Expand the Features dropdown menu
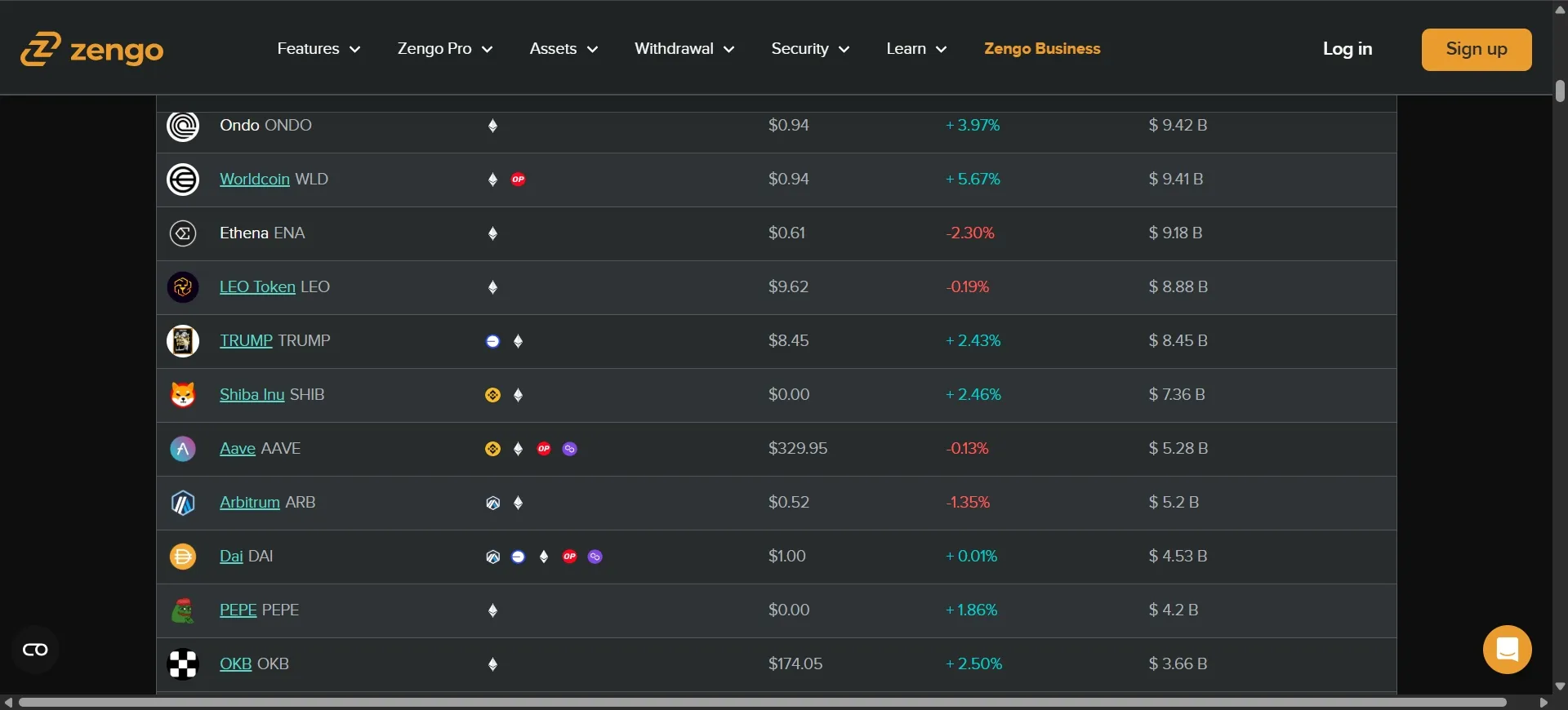 pos(318,49)
